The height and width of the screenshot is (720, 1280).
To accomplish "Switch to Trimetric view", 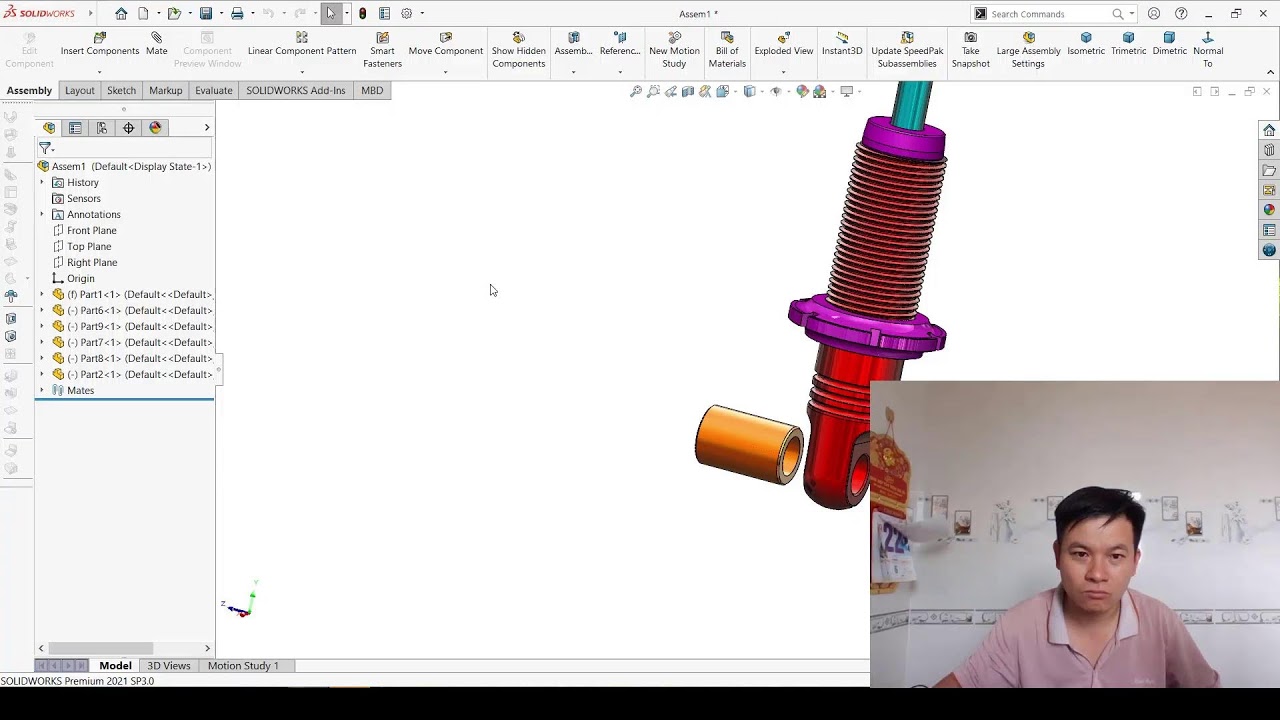I will (x=1128, y=45).
